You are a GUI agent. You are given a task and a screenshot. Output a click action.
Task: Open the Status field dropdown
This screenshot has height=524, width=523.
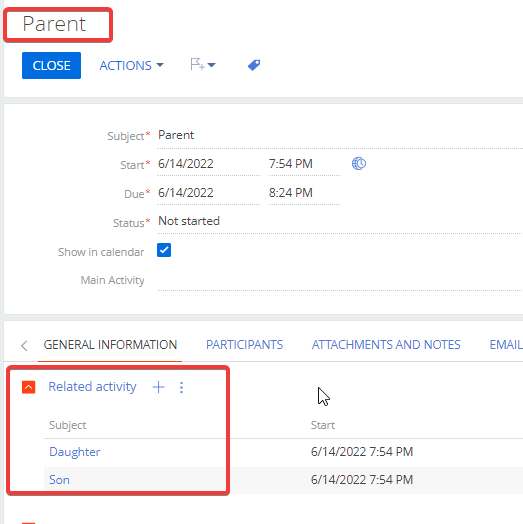[x=340, y=221]
